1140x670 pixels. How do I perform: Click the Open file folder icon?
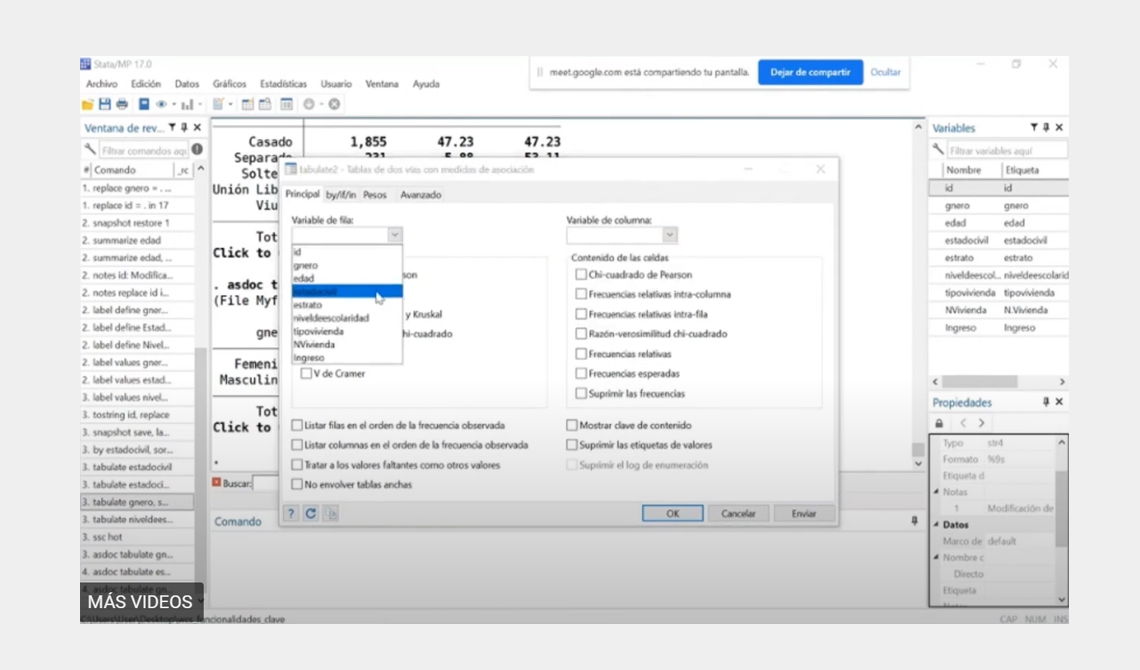click(87, 105)
